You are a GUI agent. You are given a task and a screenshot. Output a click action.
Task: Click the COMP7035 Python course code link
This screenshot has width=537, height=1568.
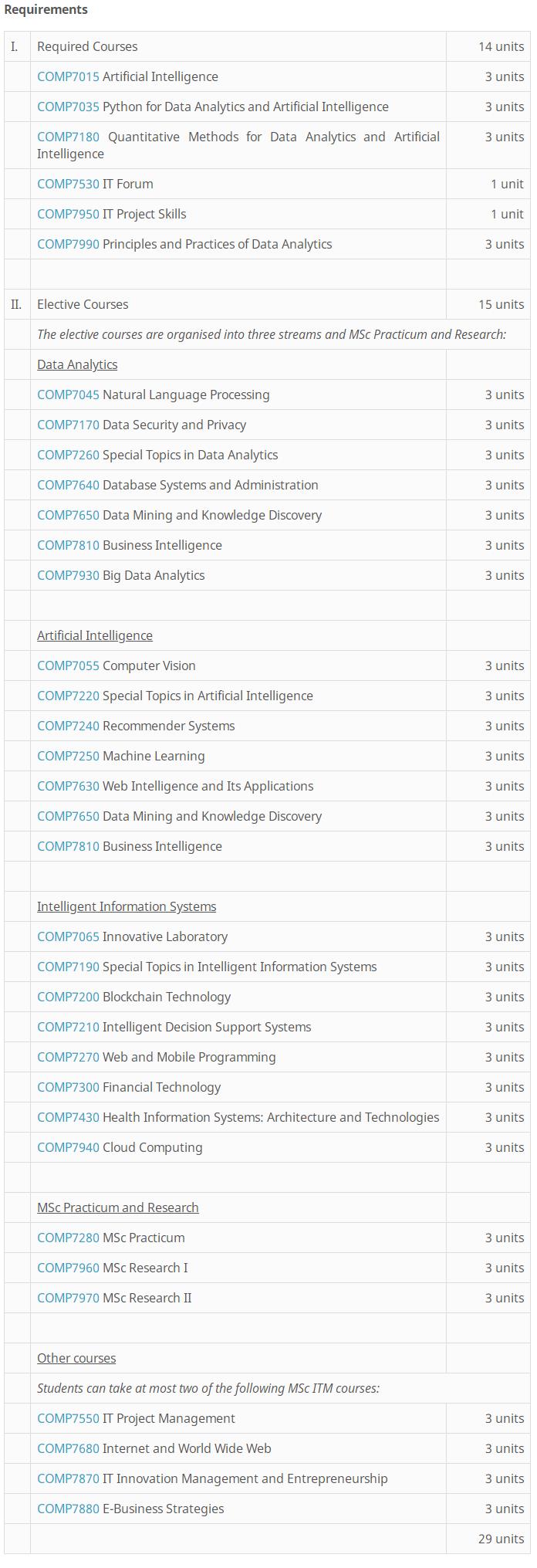(x=68, y=107)
